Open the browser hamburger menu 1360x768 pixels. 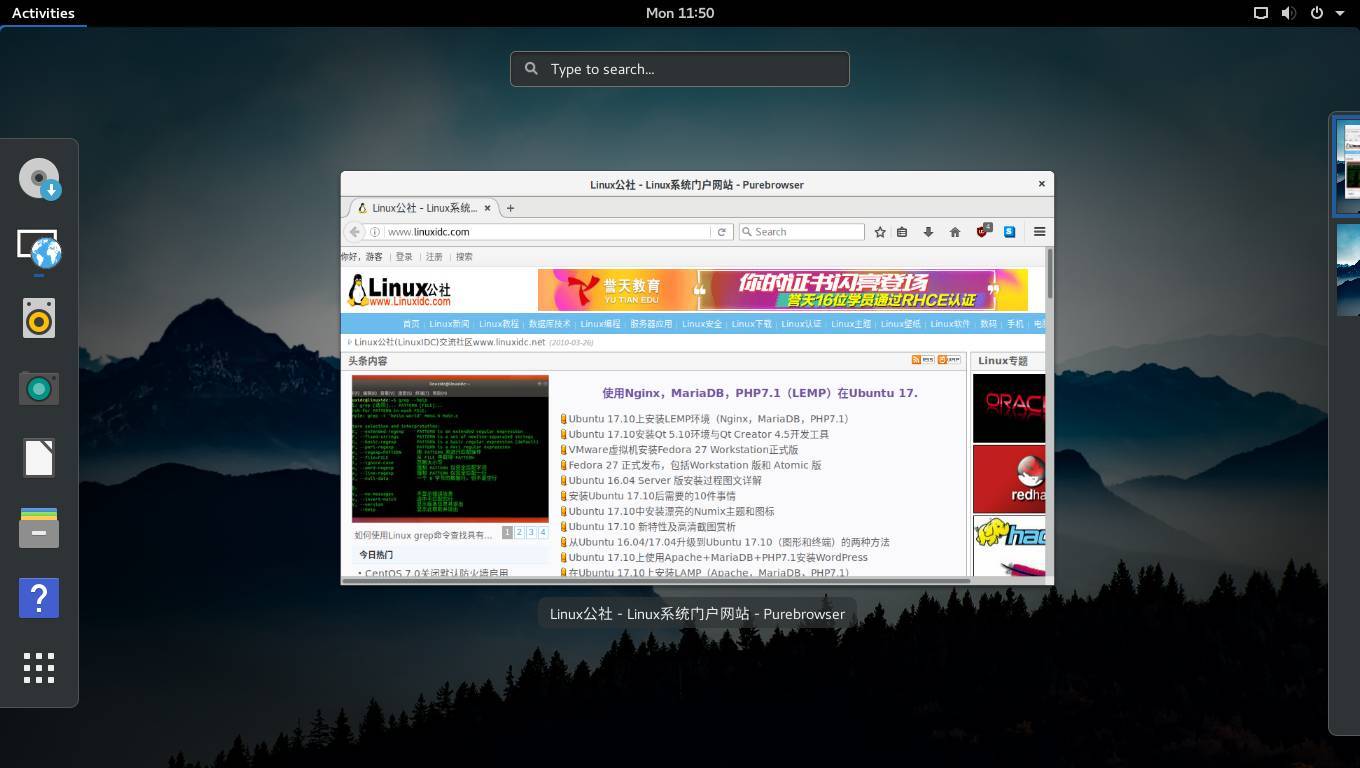1039,231
